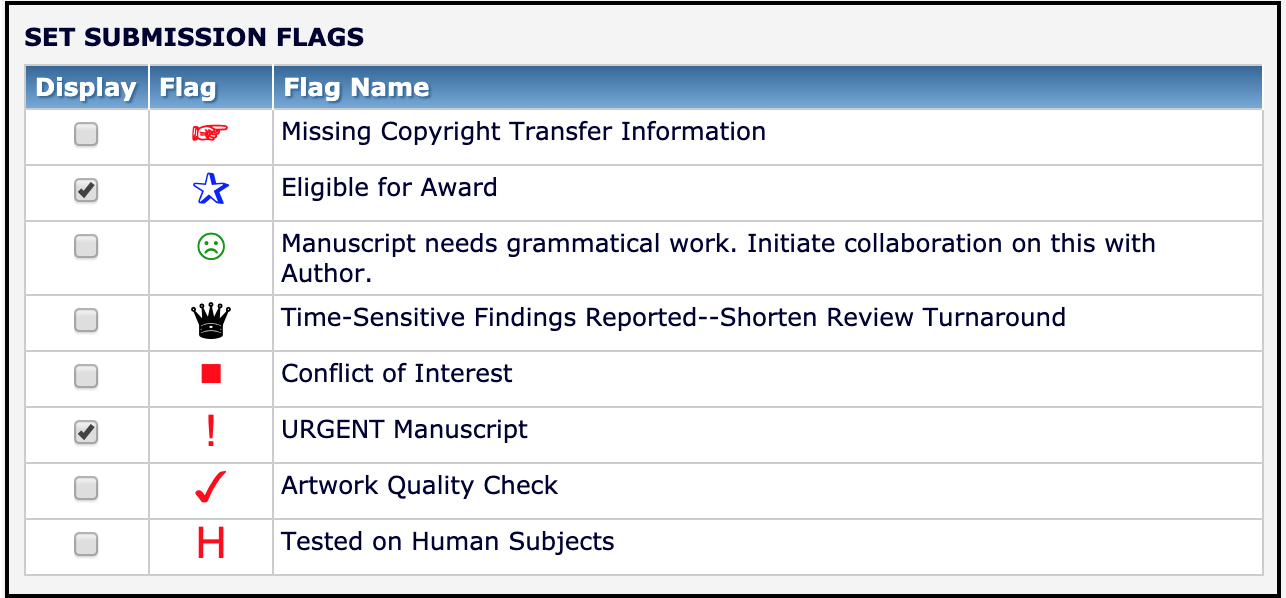Enable the Missing Copyright Transfer Information checkbox
This screenshot has width=1286, height=598.
[86, 134]
